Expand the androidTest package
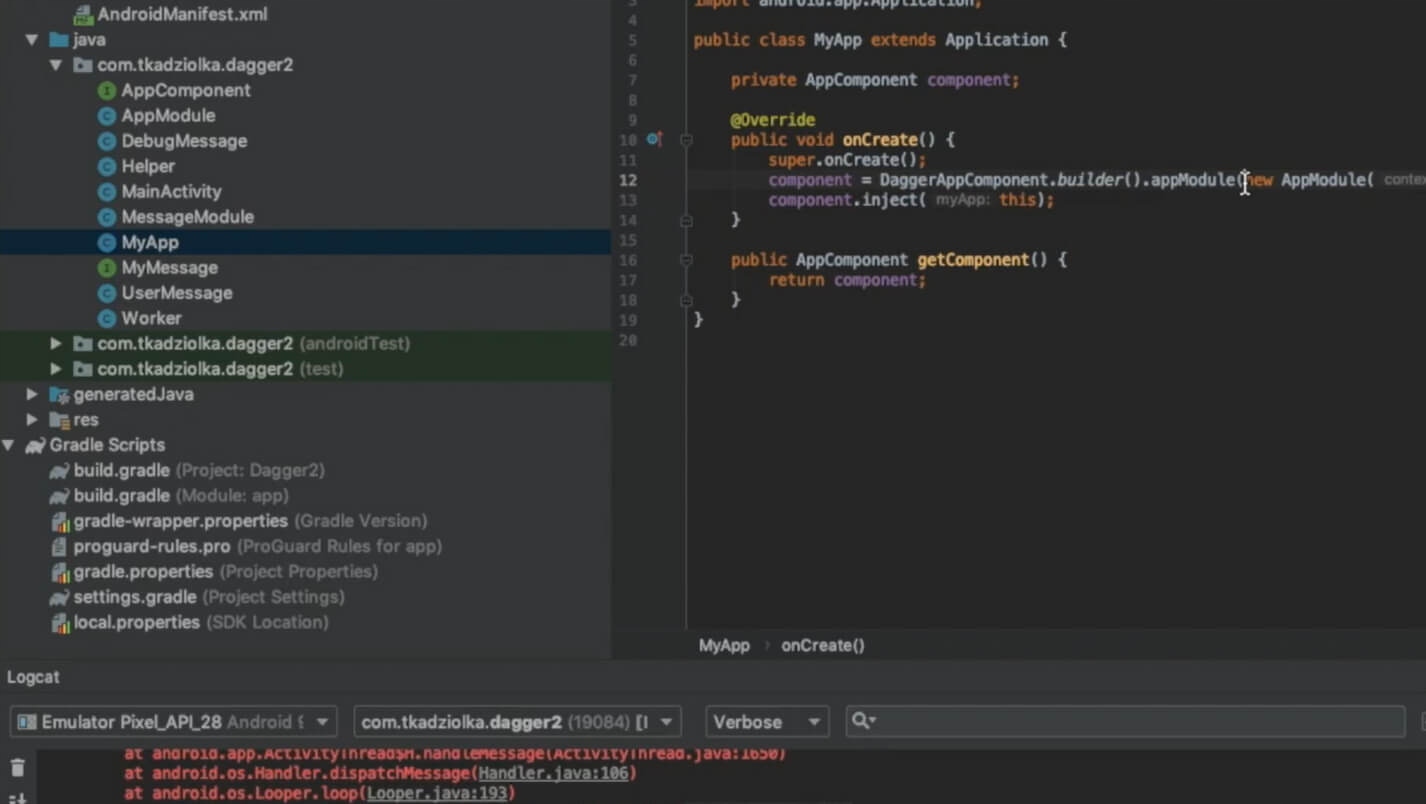 point(56,343)
